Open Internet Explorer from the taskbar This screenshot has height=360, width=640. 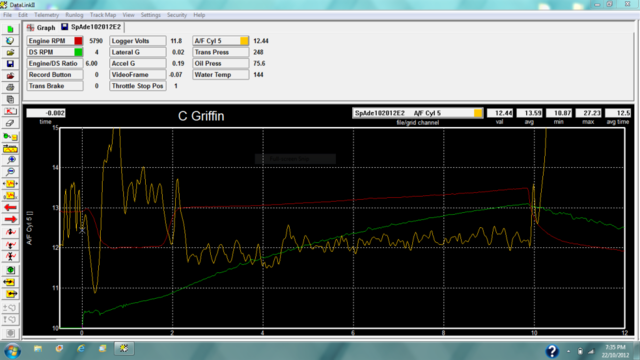81,349
